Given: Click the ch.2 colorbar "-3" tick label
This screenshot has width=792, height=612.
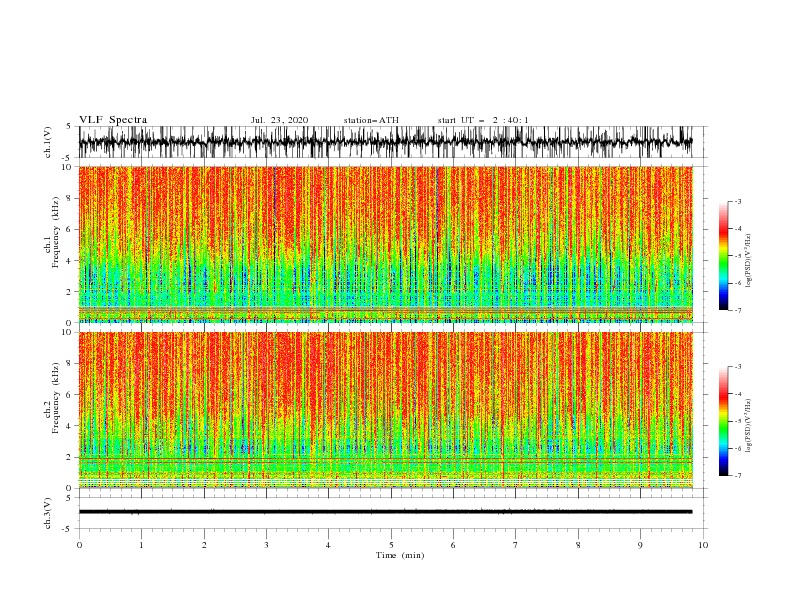Looking at the screenshot, I should coord(737,367).
